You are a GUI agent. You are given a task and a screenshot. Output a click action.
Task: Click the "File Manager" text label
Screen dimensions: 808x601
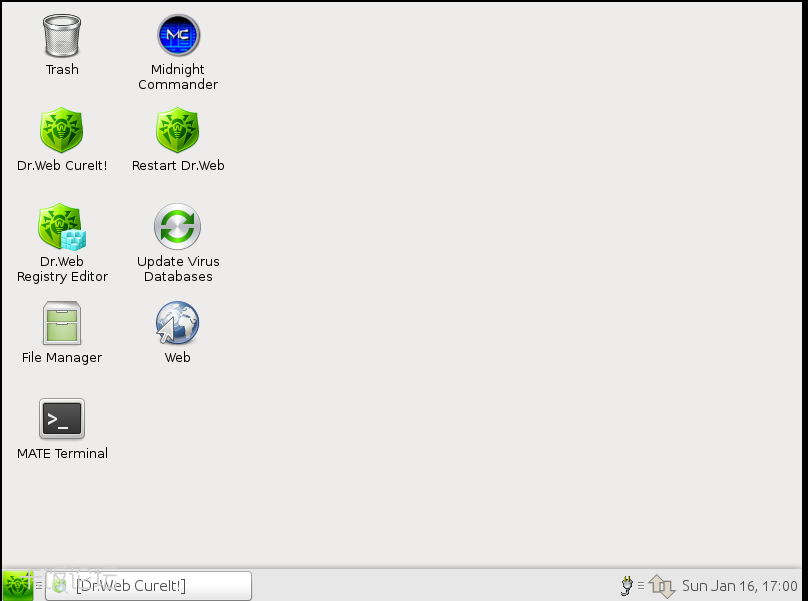(x=62, y=358)
